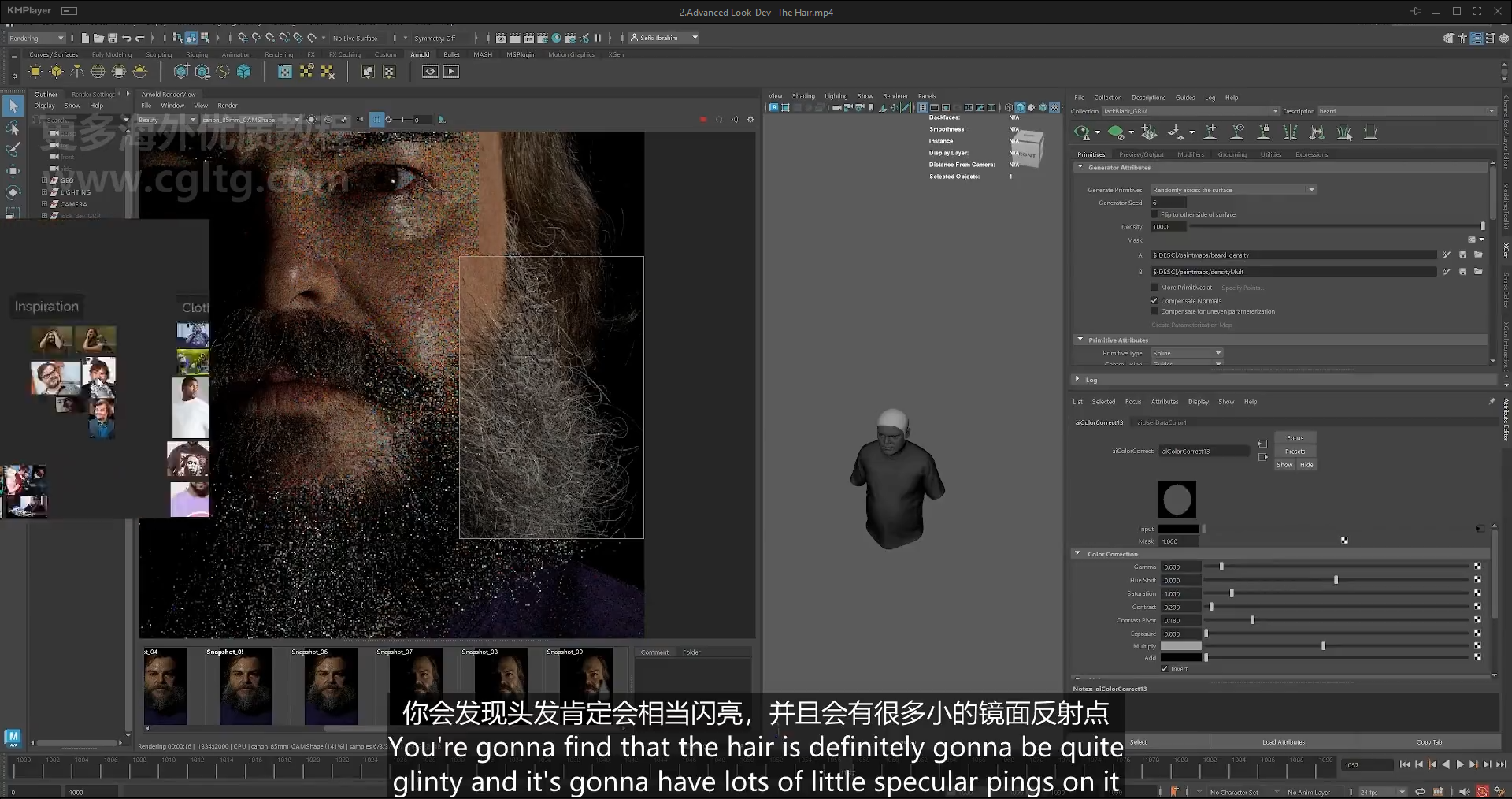This screenshot has width=1512, height=799.
Task: Click save icon for beard_density map
Action: tap(1462, 255)
